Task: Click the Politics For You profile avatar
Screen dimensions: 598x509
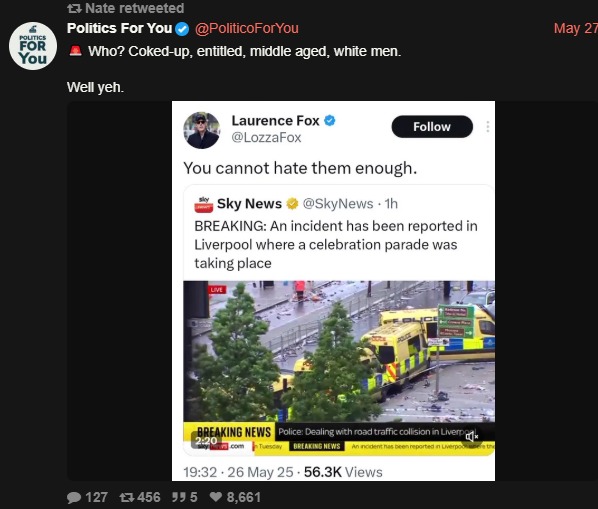Action: click(33, 46)
